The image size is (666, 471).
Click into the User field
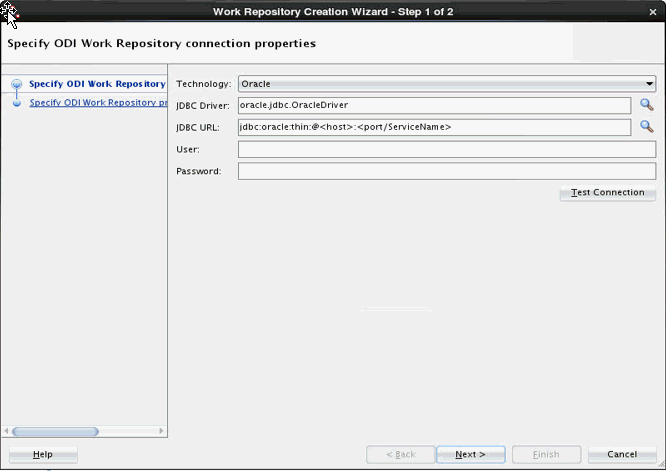point(447,149)
